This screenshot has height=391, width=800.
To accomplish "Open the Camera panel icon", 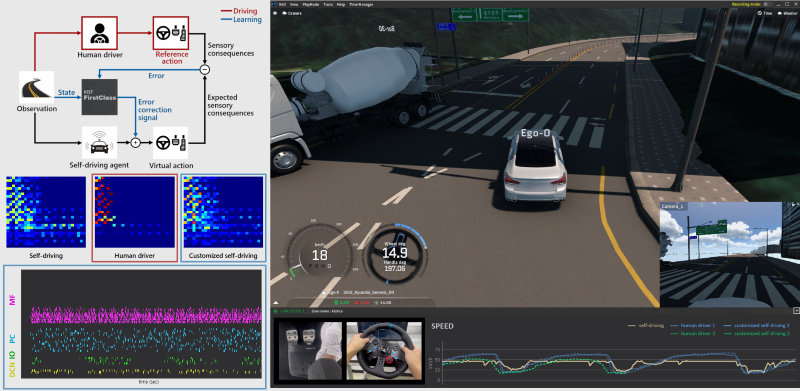I will coord(284,13).
